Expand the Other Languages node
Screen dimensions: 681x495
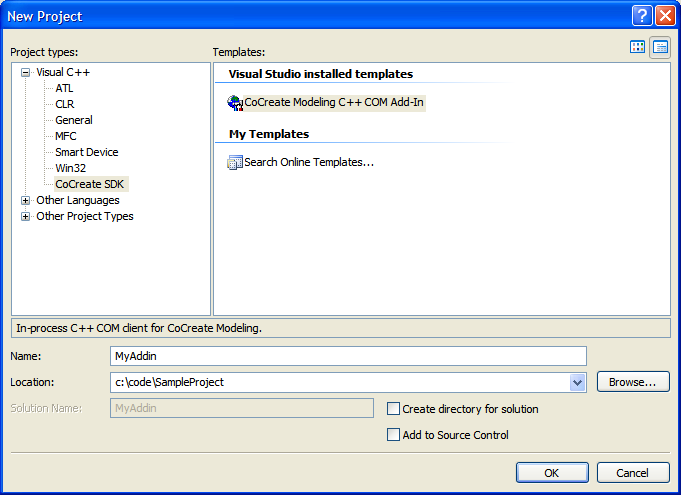pos(26,201)
